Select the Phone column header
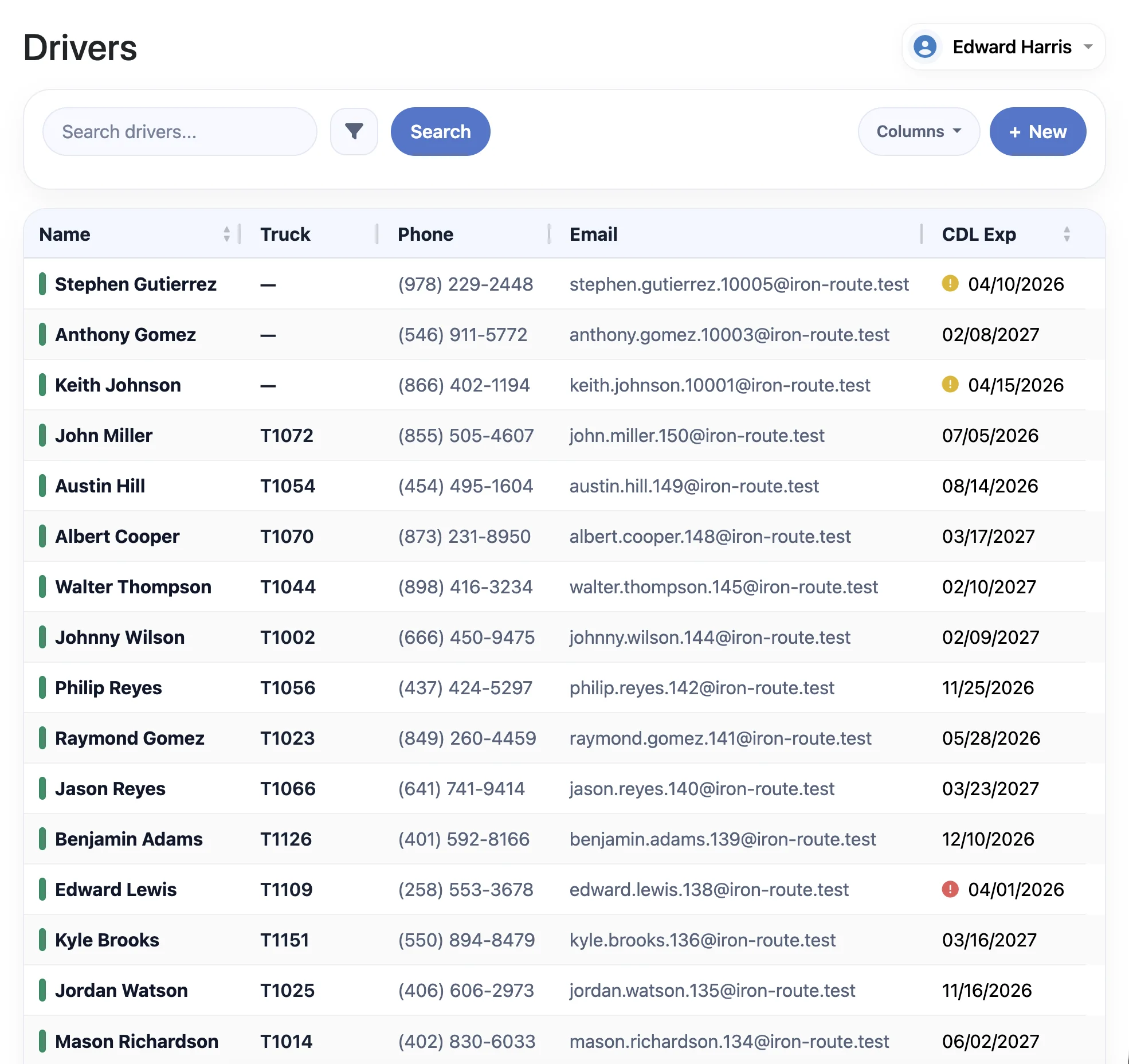This screenshot has width=1129, height=1064. tap(425, 234)
